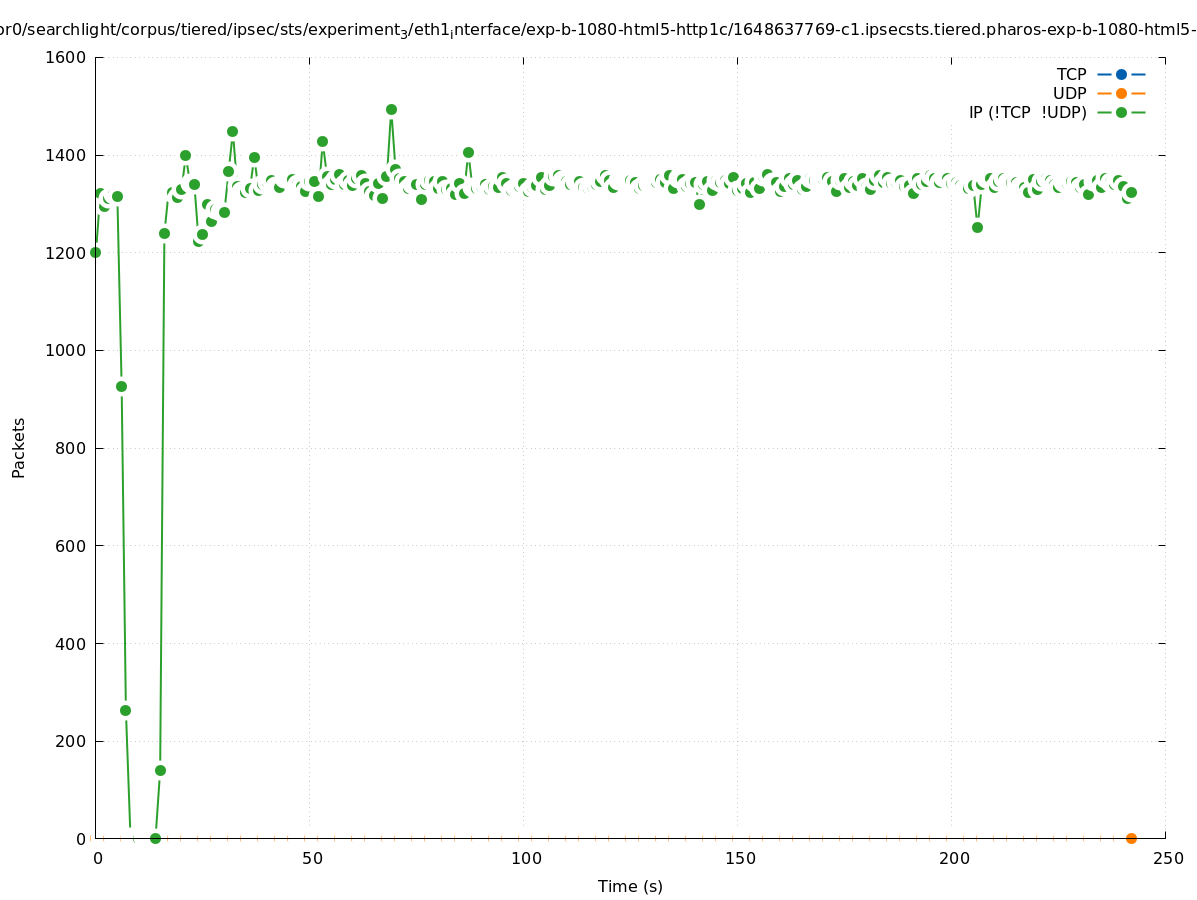The height and width of the screenshot is (900, 1197).
Task: Select the highest green peak near 1500 packets
Action: tap(391, 109)
